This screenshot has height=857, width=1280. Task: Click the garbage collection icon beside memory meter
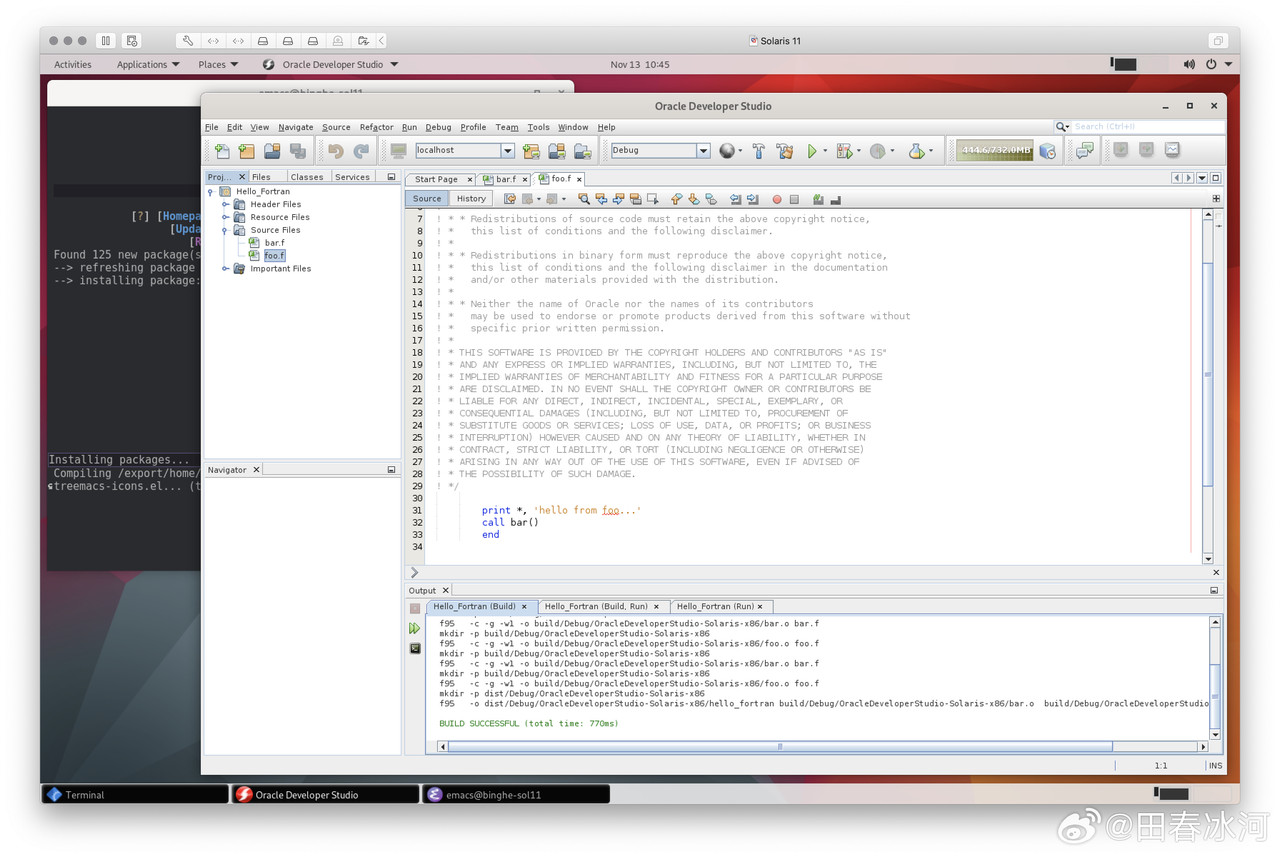point(1047,151)
